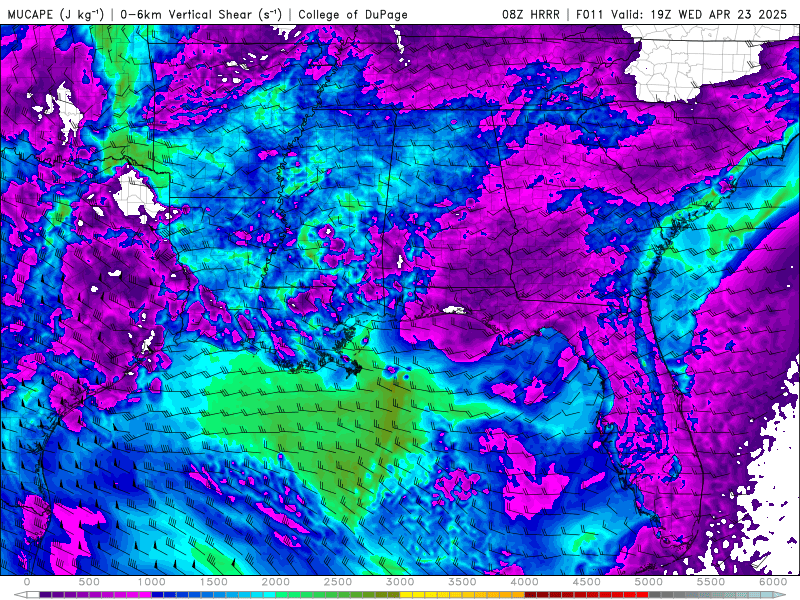
Task: Click the 4000 label on the color scale
Action: coord(524,582)
